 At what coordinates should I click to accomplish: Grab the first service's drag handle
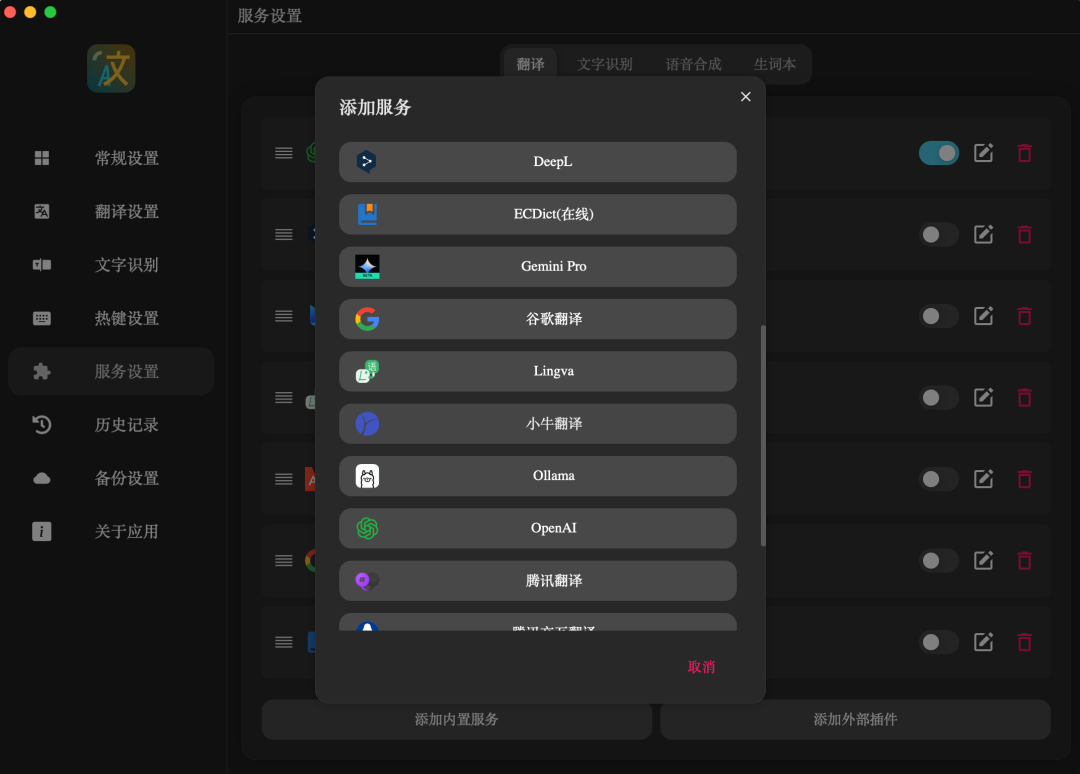tap(284, 153)
